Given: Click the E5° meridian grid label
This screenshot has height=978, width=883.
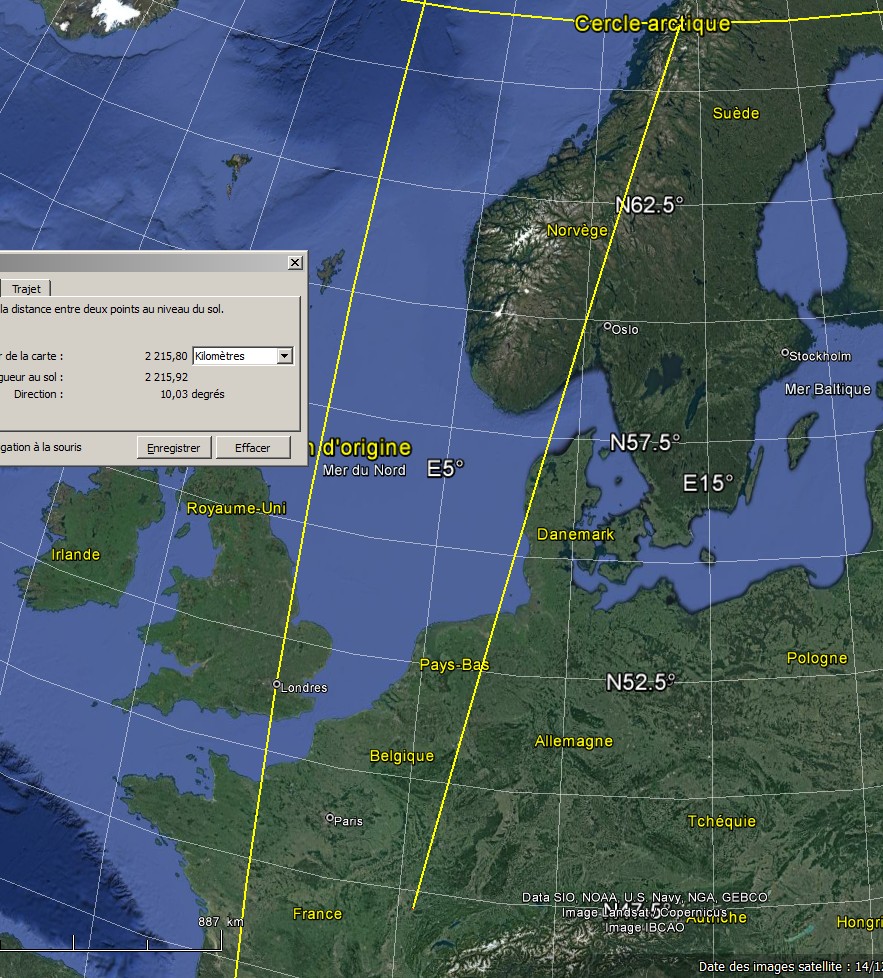Looking at the screenshot, I should (445, 468).
